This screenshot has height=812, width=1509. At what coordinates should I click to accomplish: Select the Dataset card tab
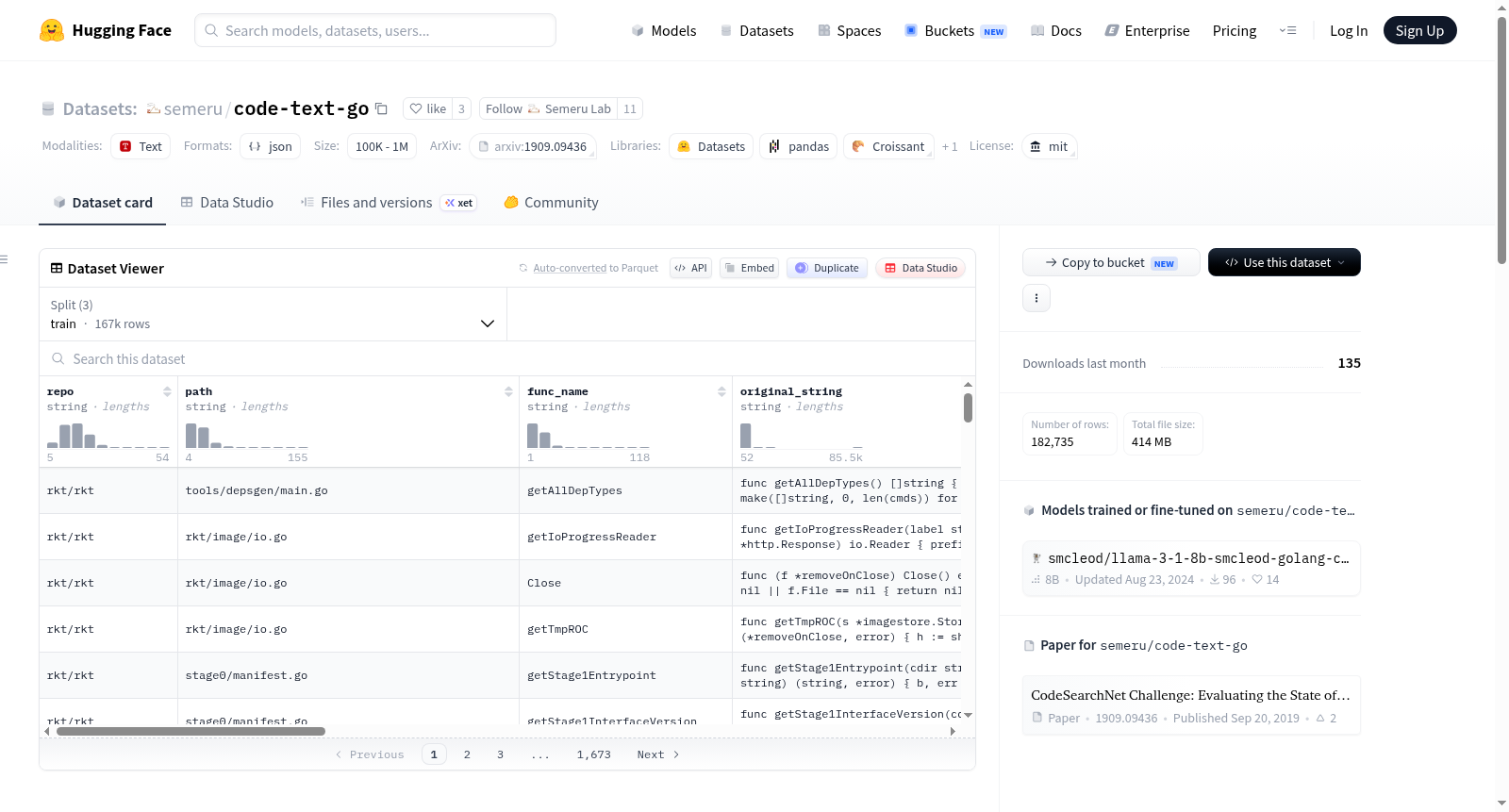tap(103, 203)
